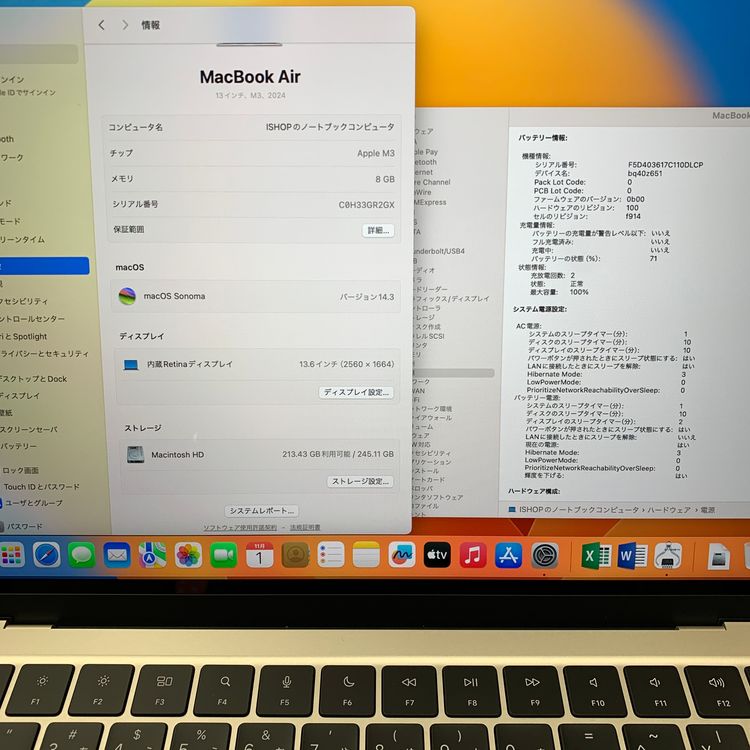
Task: Select バッテリー in the settings sidebar
Action: coord(18,446)
